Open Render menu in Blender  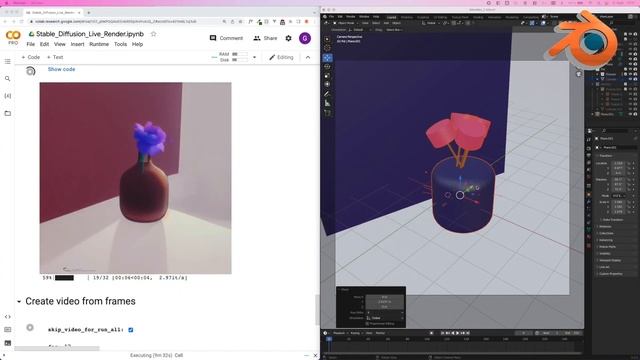351,17
